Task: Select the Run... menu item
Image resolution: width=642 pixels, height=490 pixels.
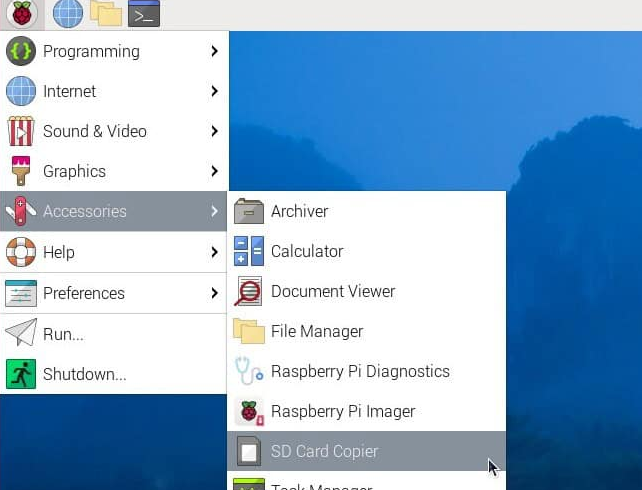Action: coord(63,334)
